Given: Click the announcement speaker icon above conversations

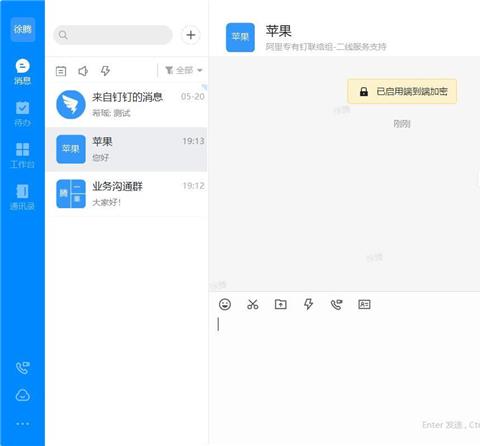Looking at the screenshot, I should (83, 71).
